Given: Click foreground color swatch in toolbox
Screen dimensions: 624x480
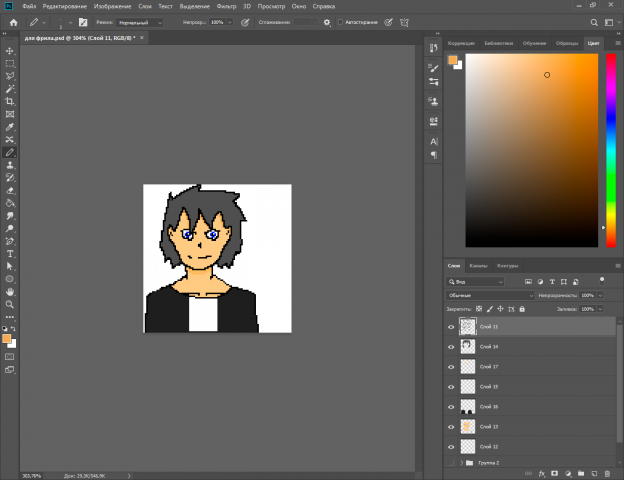Looking at the screenshot, I should click(x=7, y=339).
